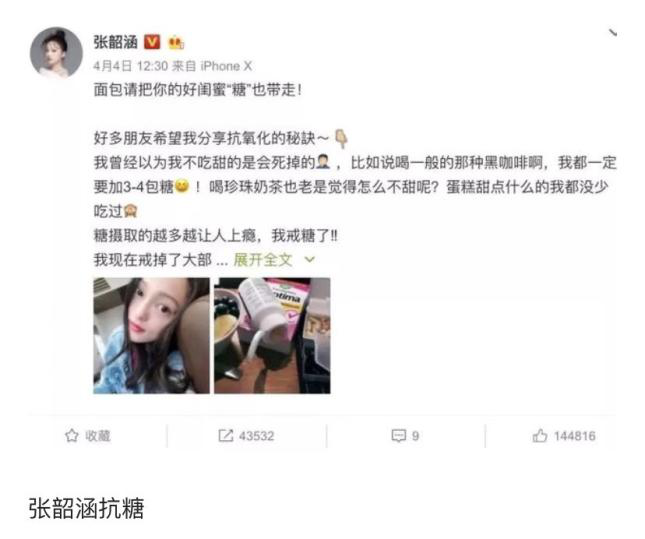Click the repost share icon
Image resolution: width=645 pixels, height=539 pixels.
[x=225, y=436]
